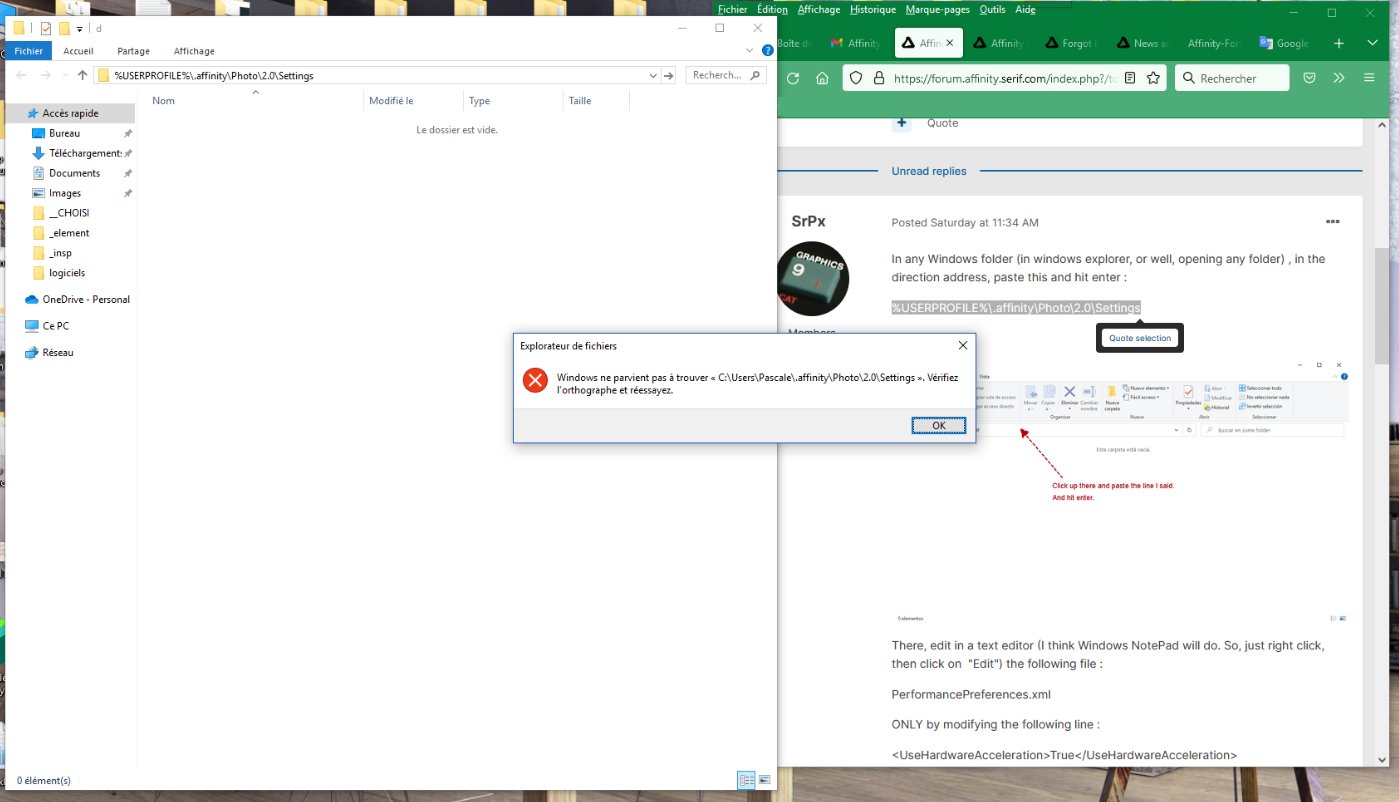Screen dimensions: 1399x802
Task: Click the Firefox home icon
Action: tap(822, 78)
